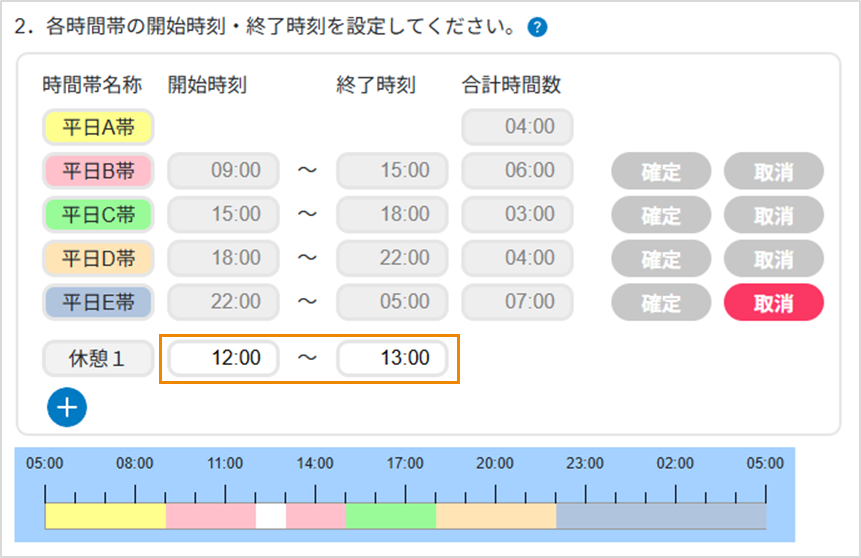Select the 平日A帯 time slot label
The width and height of the screenshot is (861, 558).
[x=98, y=127]
